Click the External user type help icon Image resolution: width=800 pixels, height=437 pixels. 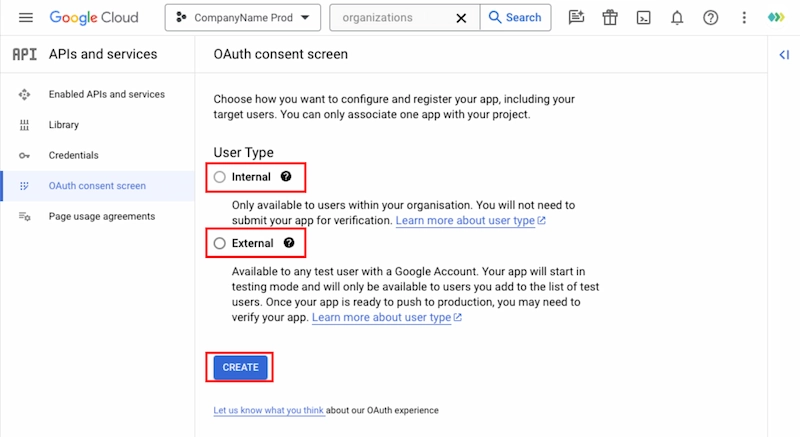coord(289,242)
